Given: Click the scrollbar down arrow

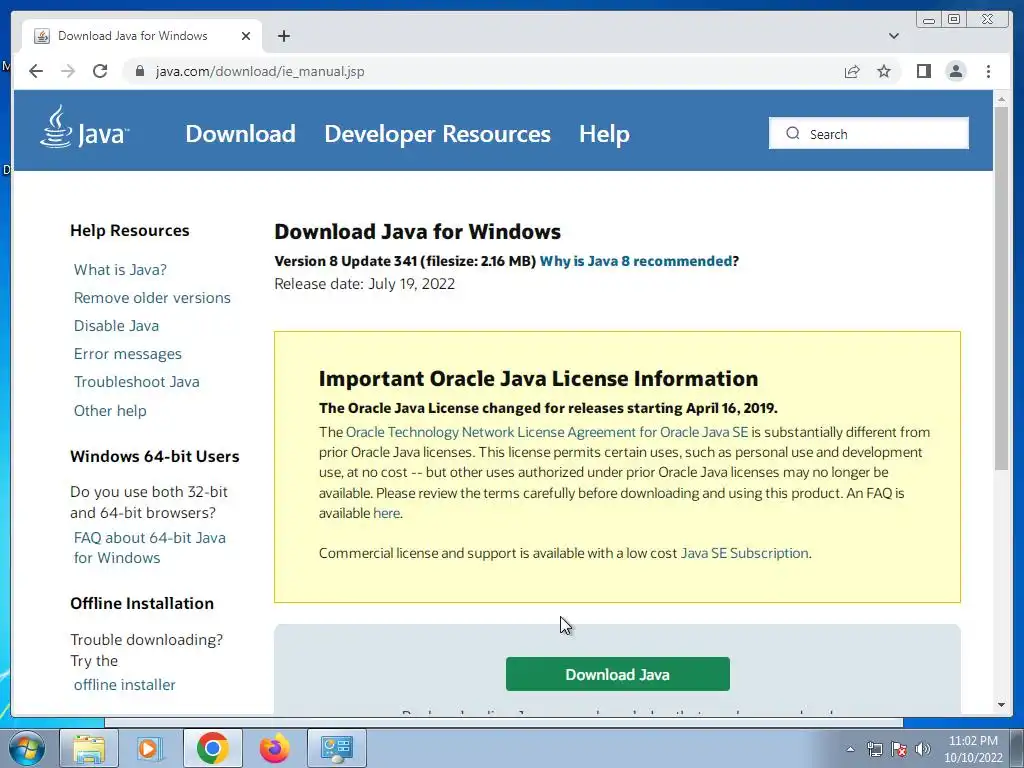Looking at the screenshot, I should (x=1001, y=705).
